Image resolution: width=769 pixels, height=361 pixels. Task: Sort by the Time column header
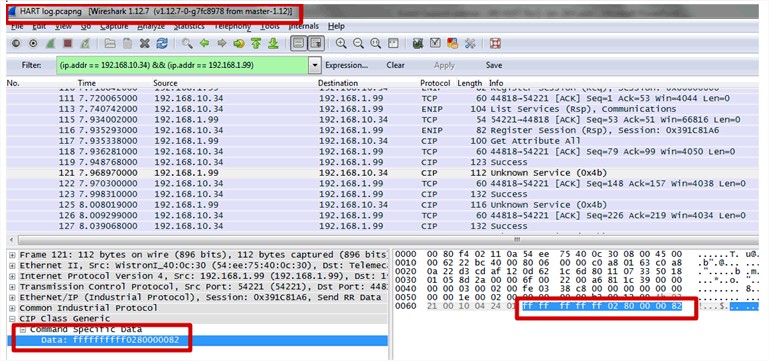(x=87, y=83)
